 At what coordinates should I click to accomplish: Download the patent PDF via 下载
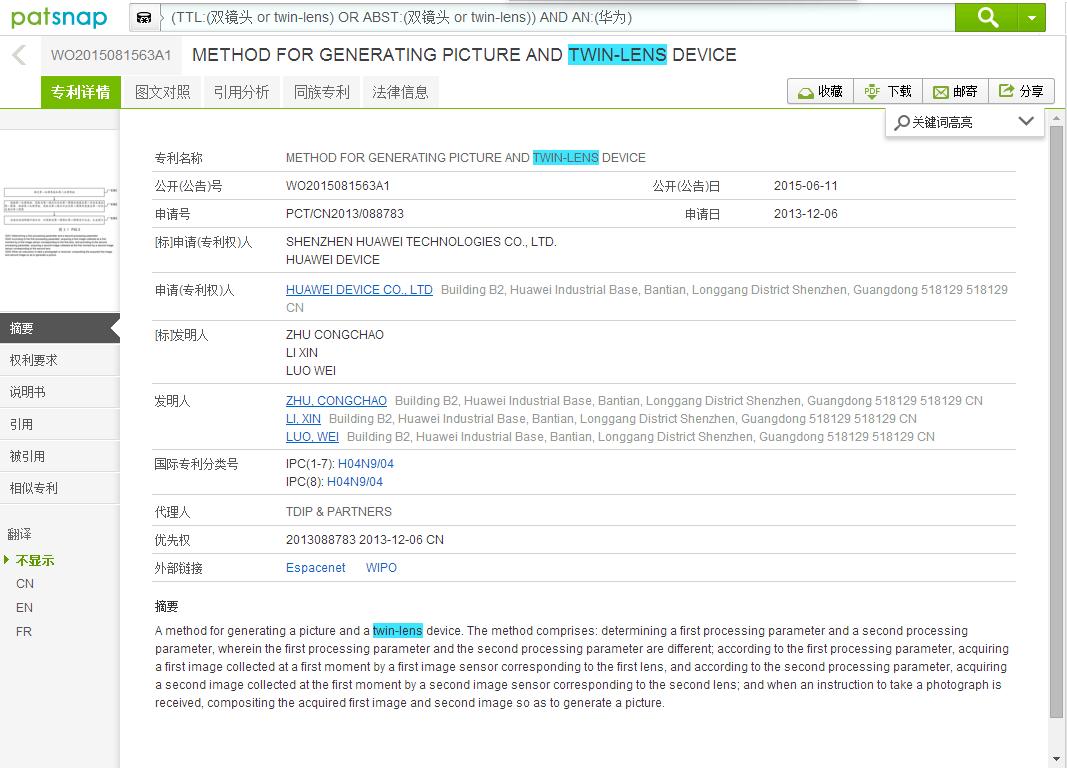point(888,91)
